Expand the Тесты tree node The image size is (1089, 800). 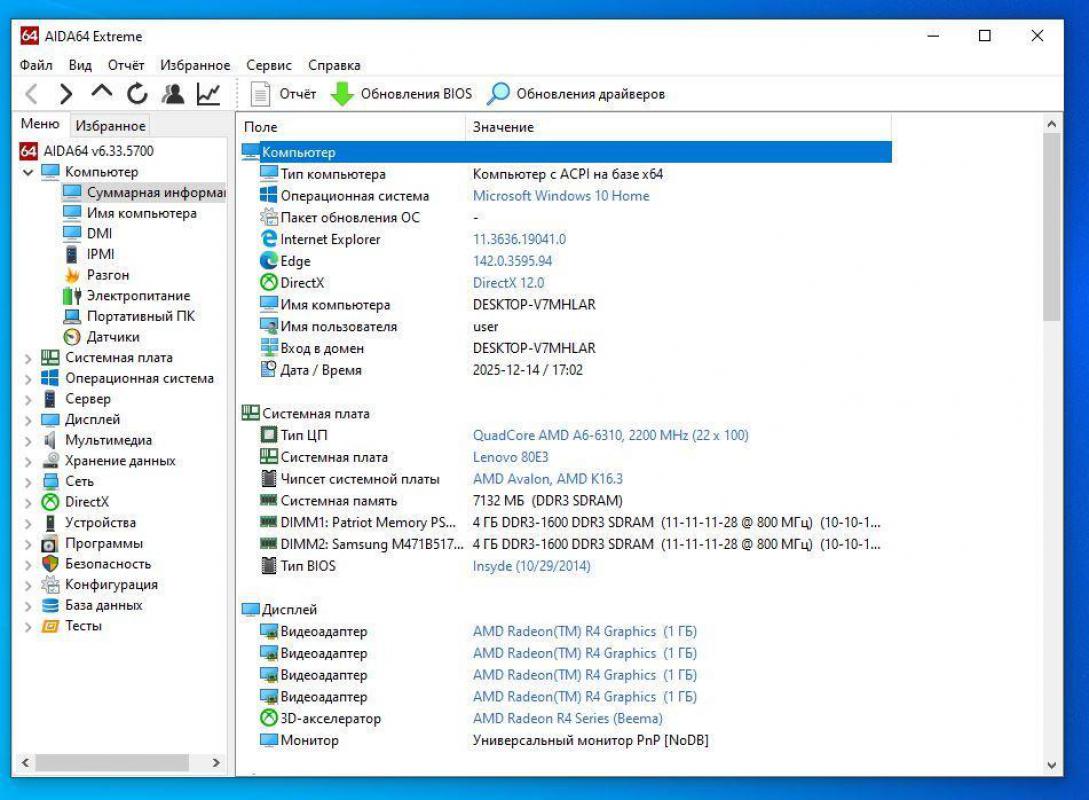(x=28, y=626)
